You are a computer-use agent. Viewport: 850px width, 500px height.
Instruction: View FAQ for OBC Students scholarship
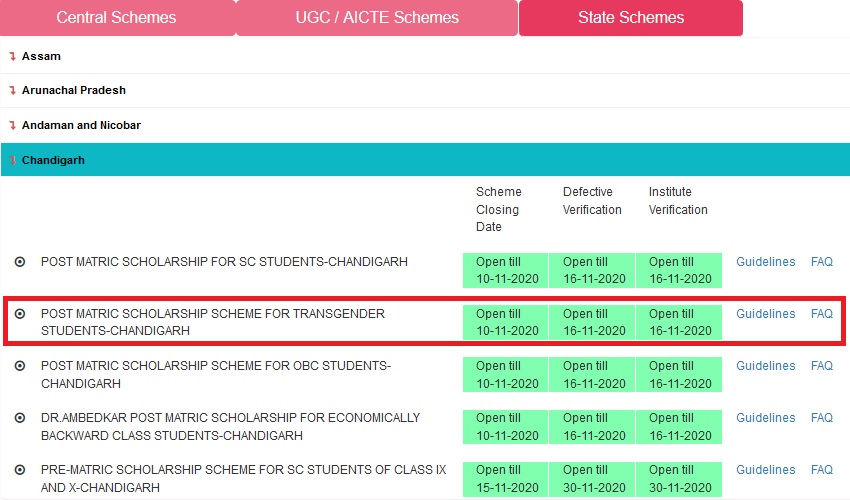click(821, 366)
